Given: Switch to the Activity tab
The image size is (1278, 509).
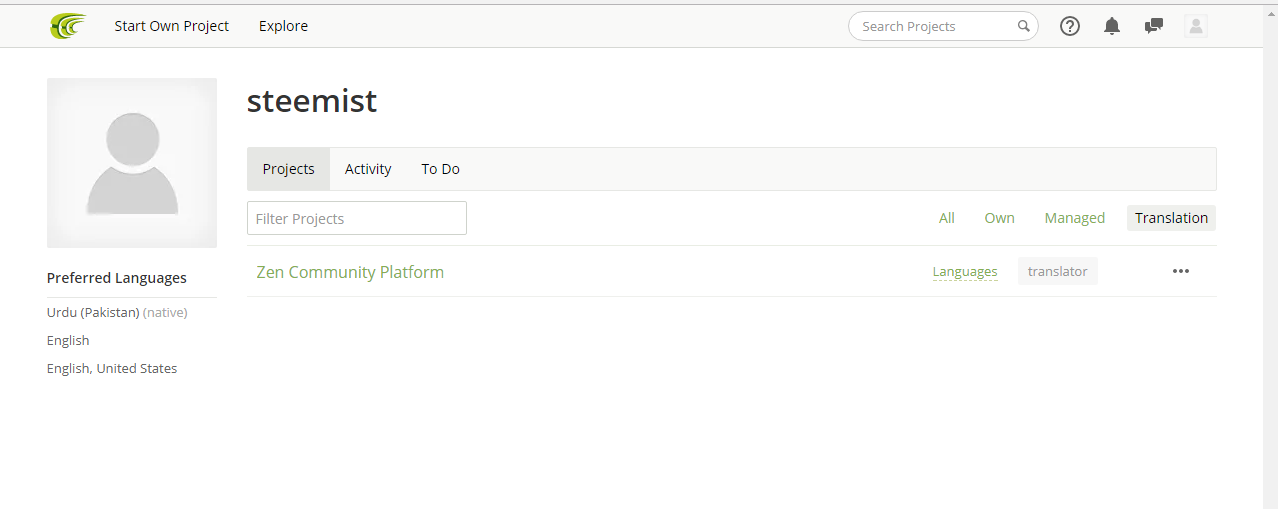Looking at the screenshot, I should click(x=368, y=169).
